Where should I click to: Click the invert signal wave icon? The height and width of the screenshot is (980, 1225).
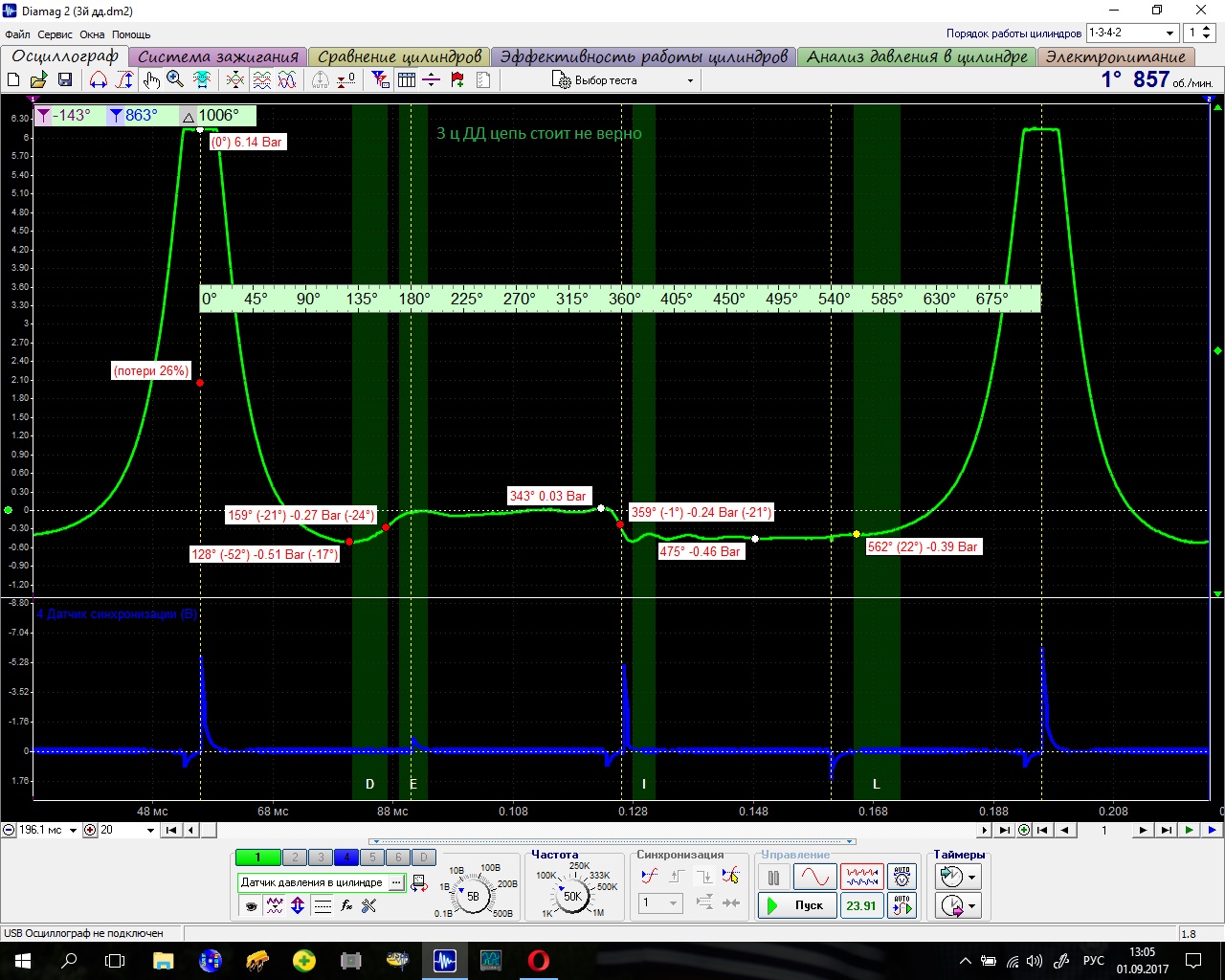pos(275,904)
